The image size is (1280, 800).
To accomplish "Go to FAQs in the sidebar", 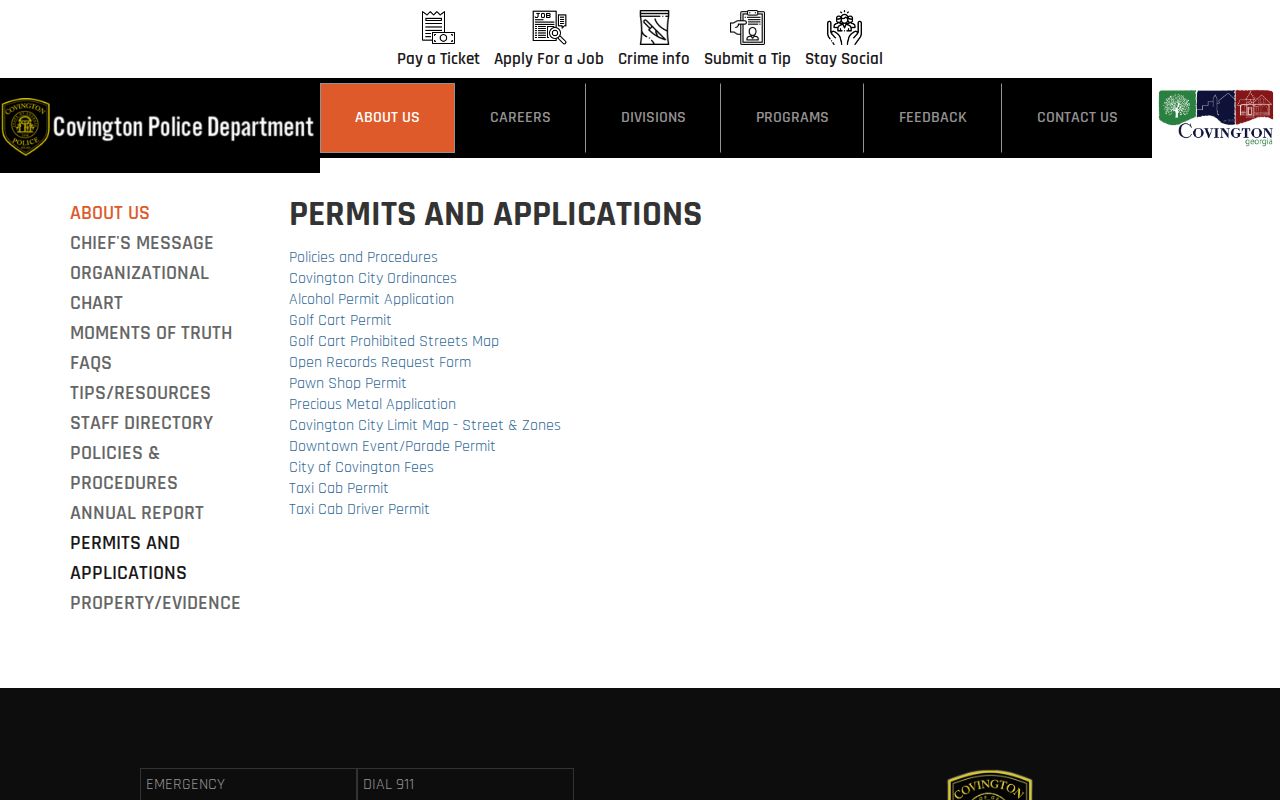I will (91, 363).
